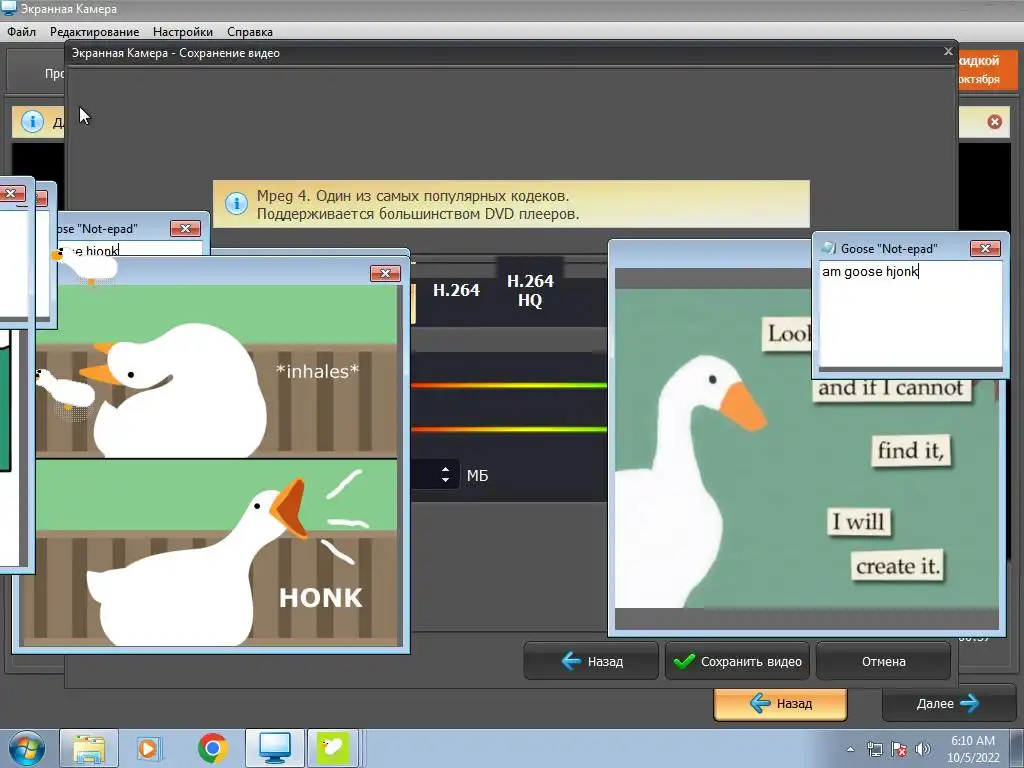
Task: Click dark Назад button in save dialog
Action: click(591, 662)
